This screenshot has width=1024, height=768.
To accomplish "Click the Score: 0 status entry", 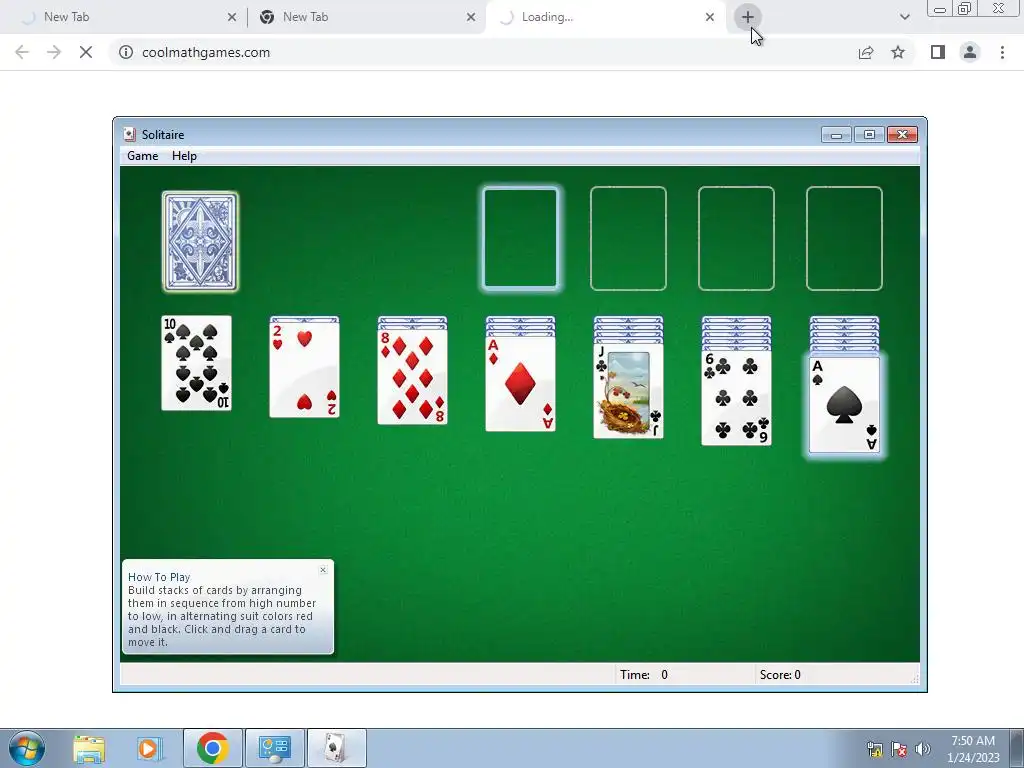I will pyautogui.click(x=780, y=675).
